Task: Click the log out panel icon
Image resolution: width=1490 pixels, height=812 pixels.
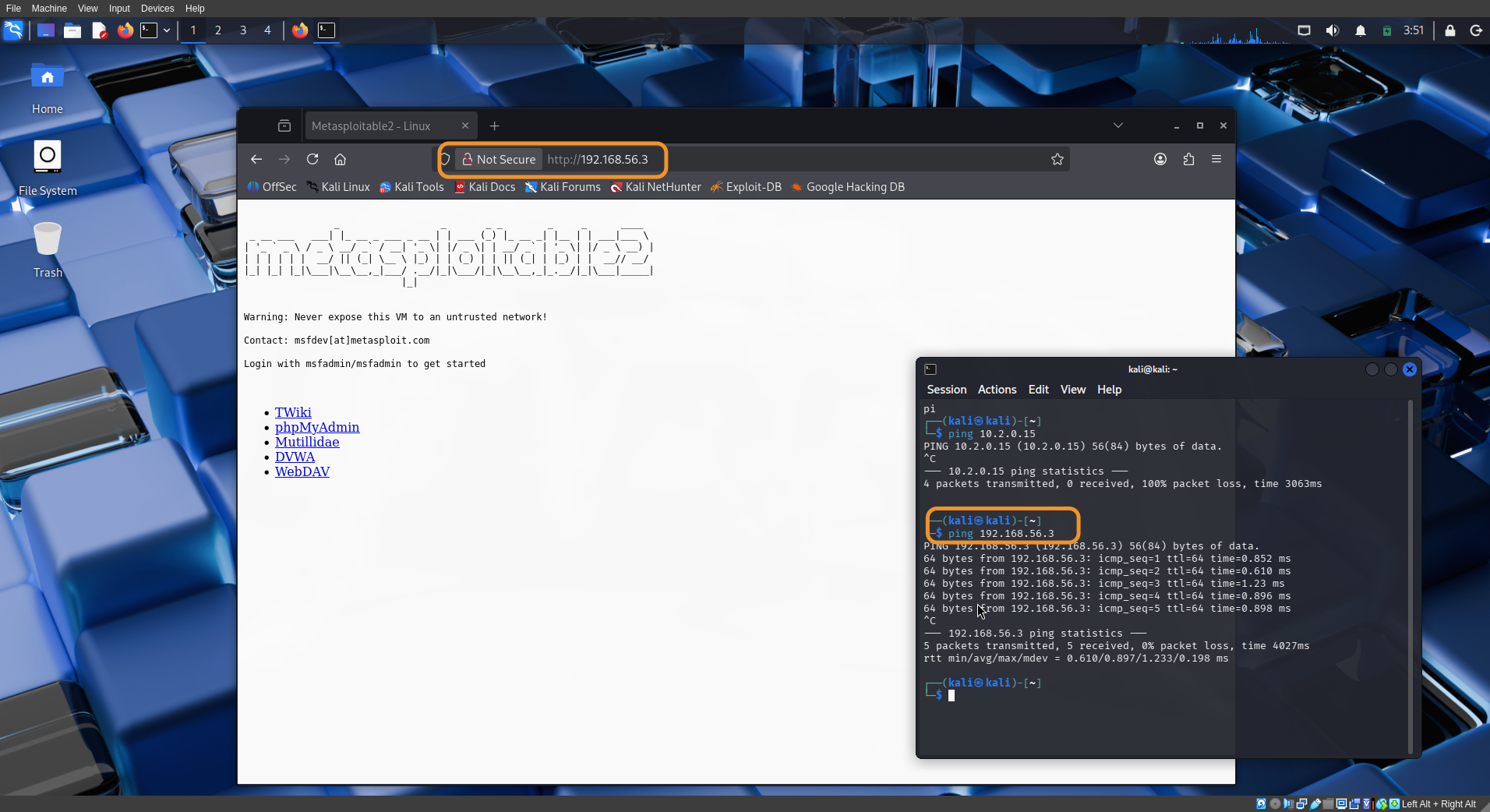Action: pyautogui.click(x=1475, y=30)
